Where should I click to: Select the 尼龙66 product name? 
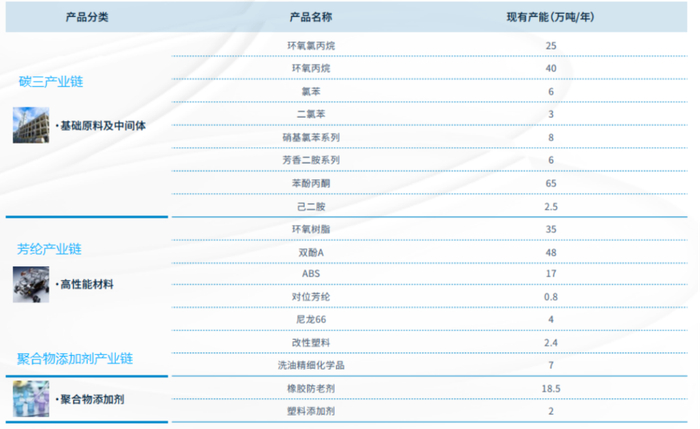tap(311, 320)
